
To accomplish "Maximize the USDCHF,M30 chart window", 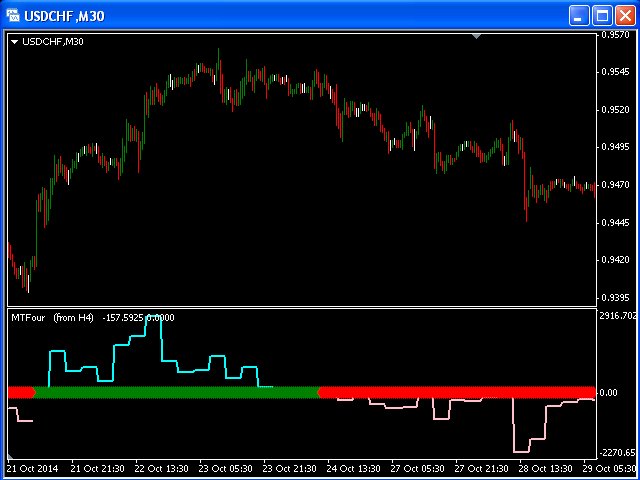I will coord(602,16).
